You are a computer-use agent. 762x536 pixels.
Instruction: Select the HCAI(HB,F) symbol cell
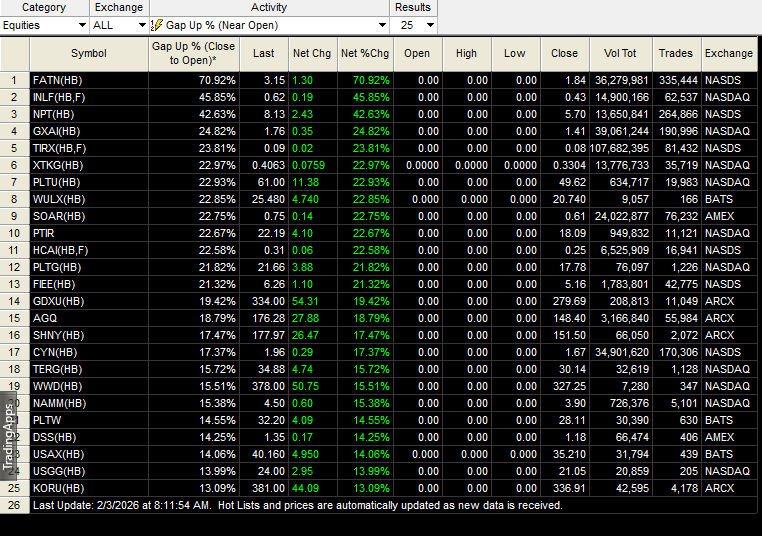tap(89, 250)
